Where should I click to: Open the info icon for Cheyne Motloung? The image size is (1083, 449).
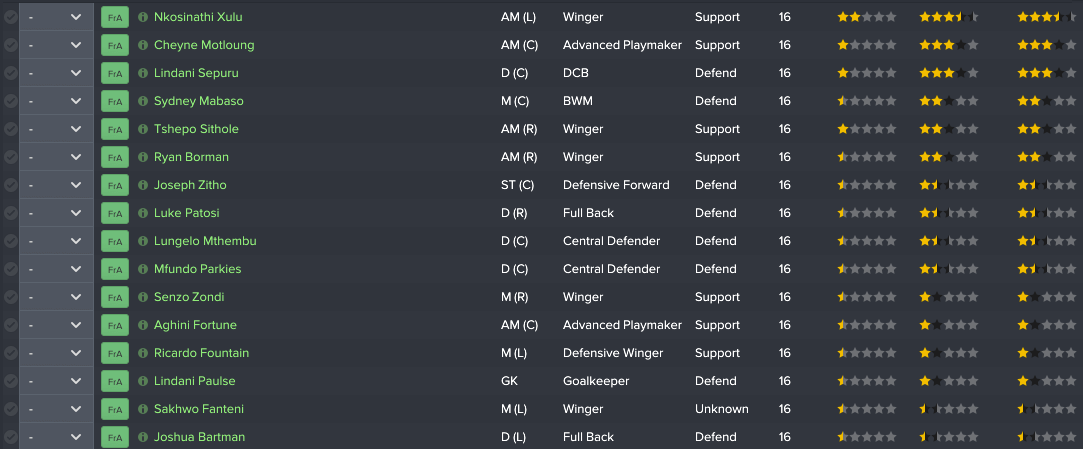point(143,45)
